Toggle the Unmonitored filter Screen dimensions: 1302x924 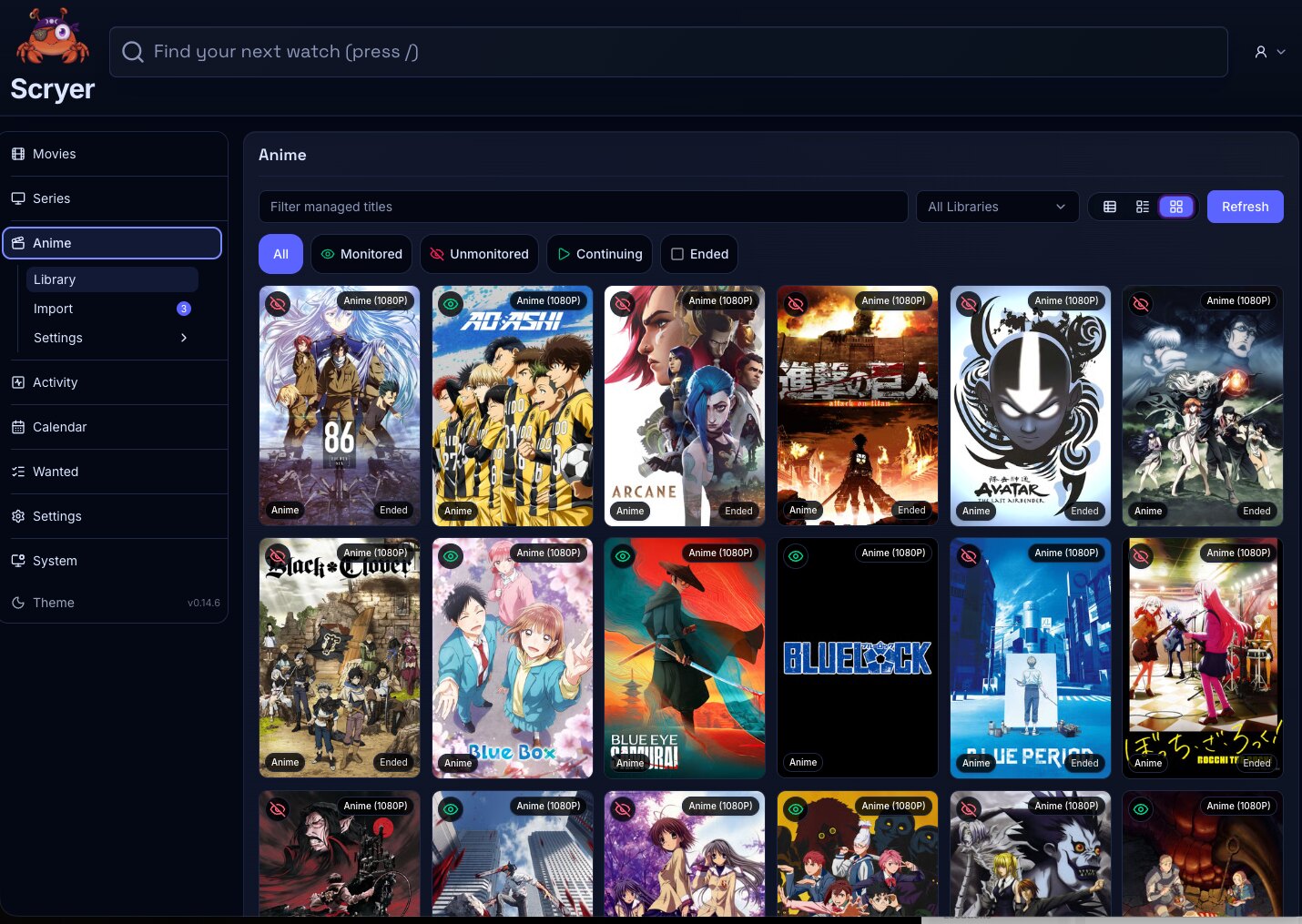(479, 254)
